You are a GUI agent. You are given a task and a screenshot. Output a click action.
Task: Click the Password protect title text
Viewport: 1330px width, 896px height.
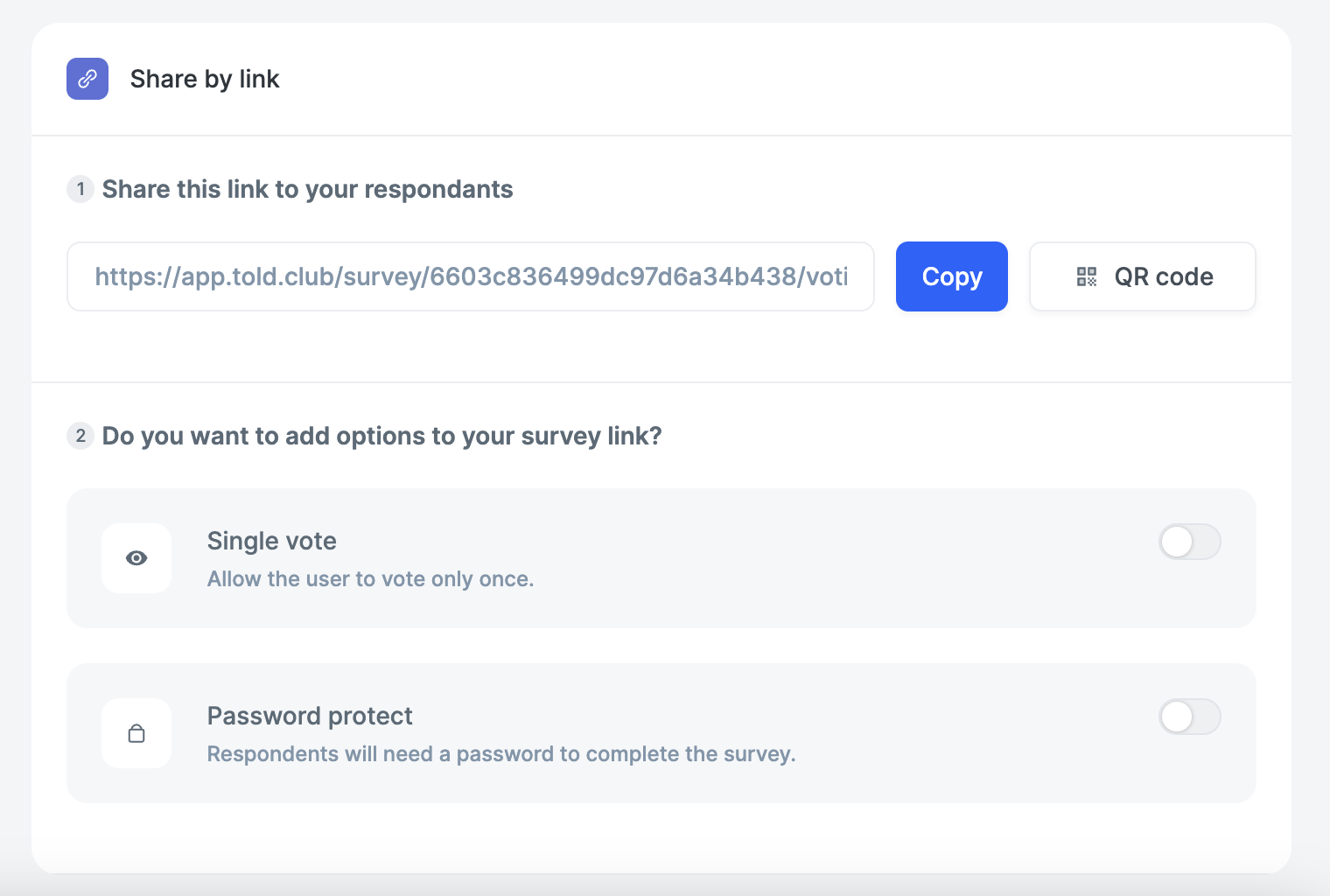(x=310, y=716)
